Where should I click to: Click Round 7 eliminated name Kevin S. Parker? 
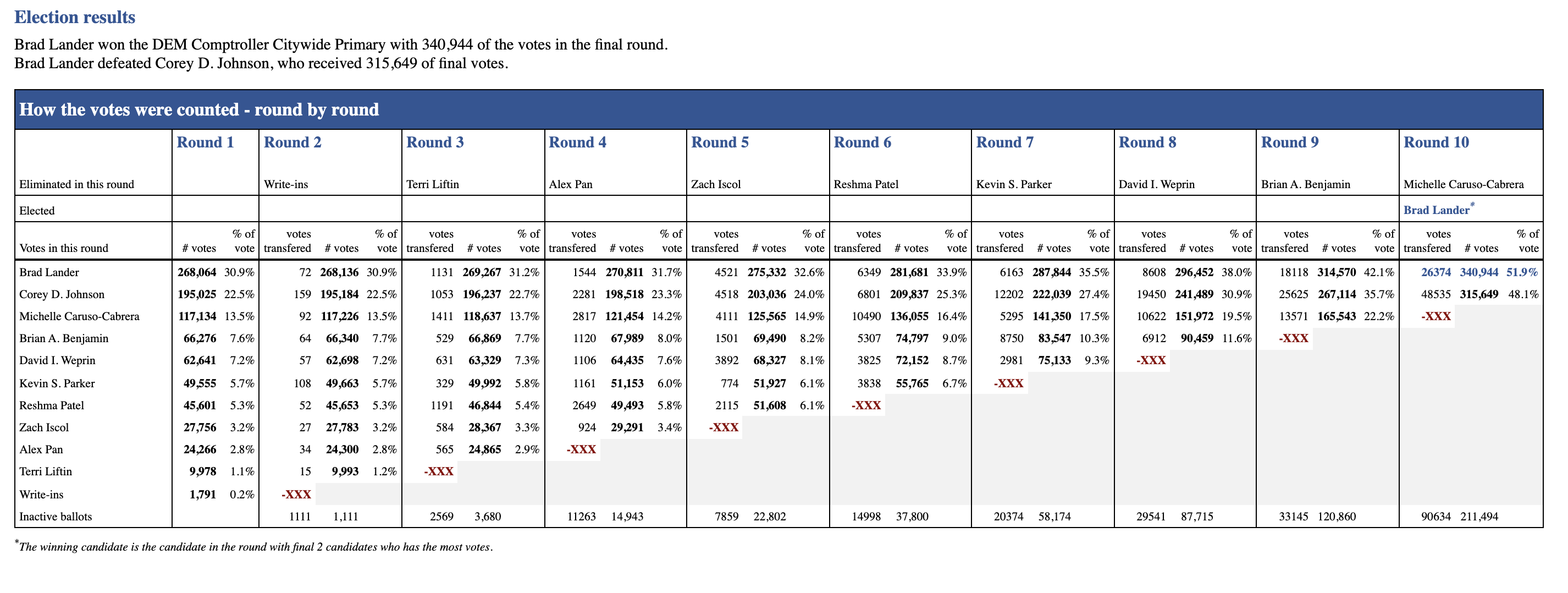pos(1013,184)
